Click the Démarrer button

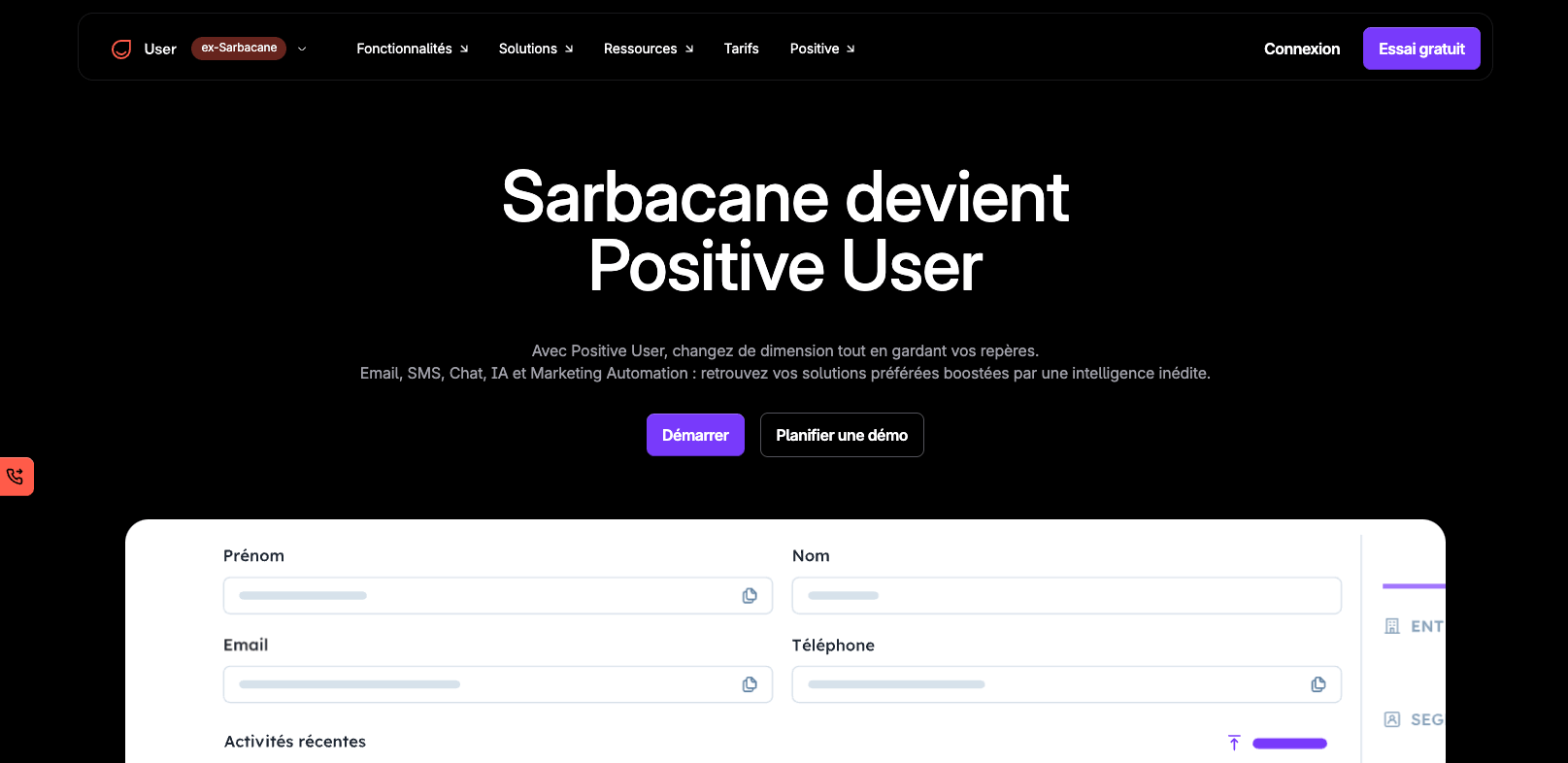(695, 435)
